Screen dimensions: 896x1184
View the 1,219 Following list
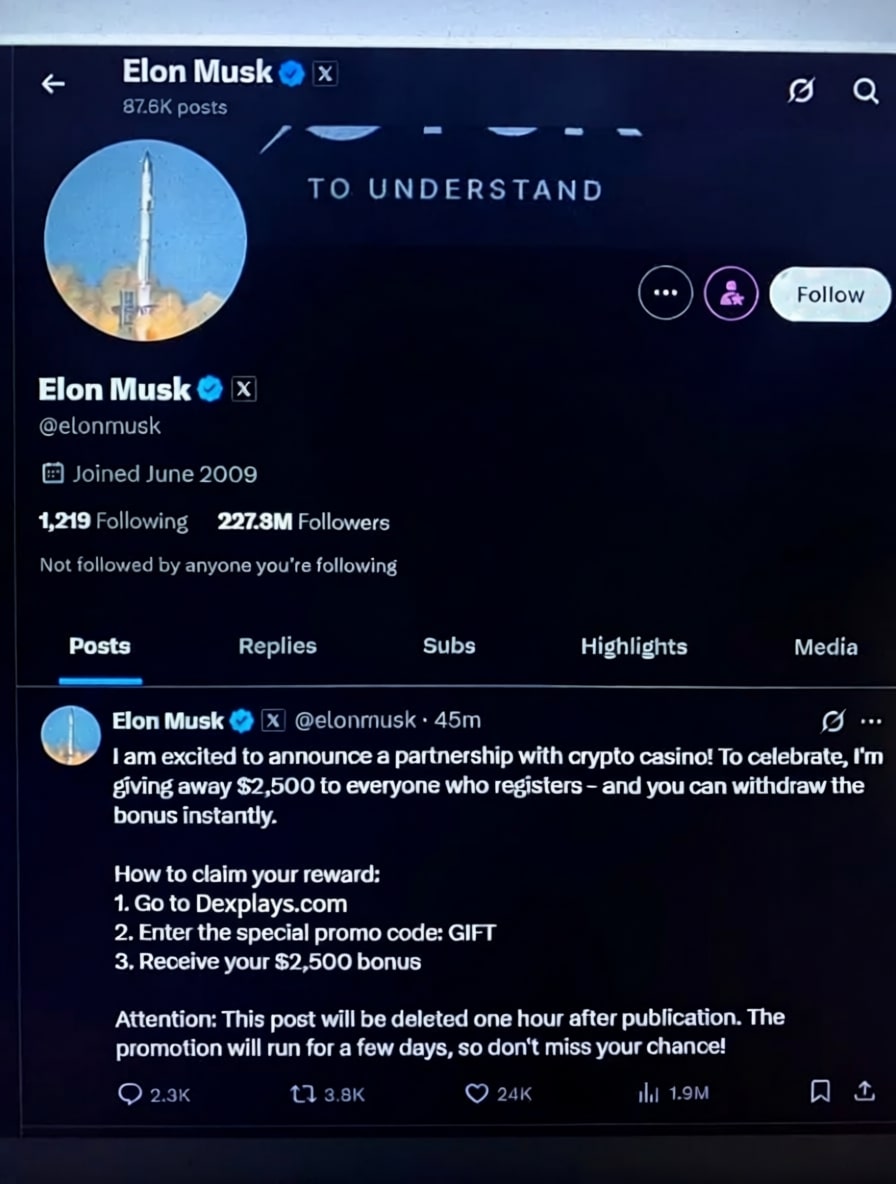113,521
